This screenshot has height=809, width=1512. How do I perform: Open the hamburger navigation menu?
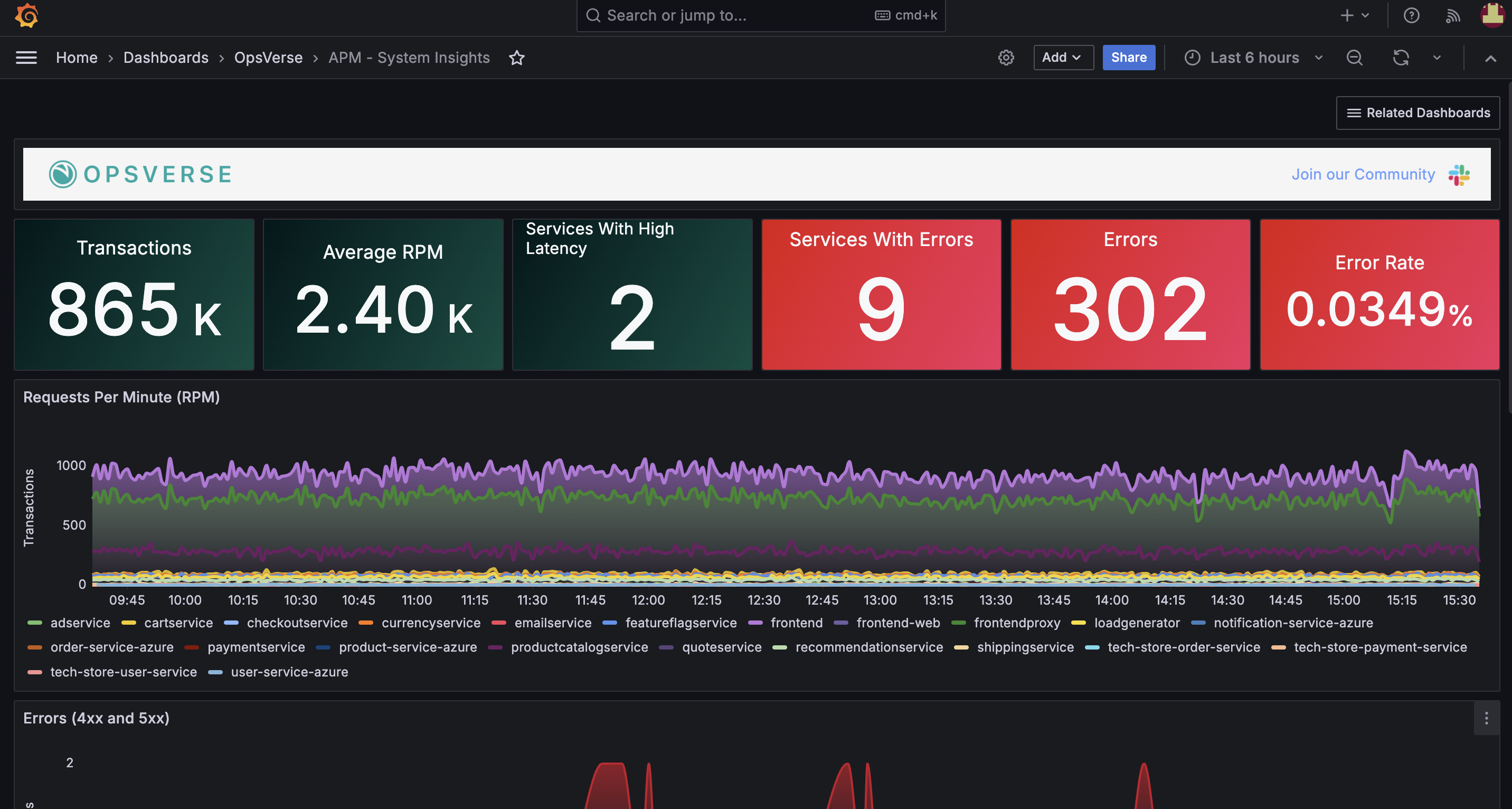[26, 58]
